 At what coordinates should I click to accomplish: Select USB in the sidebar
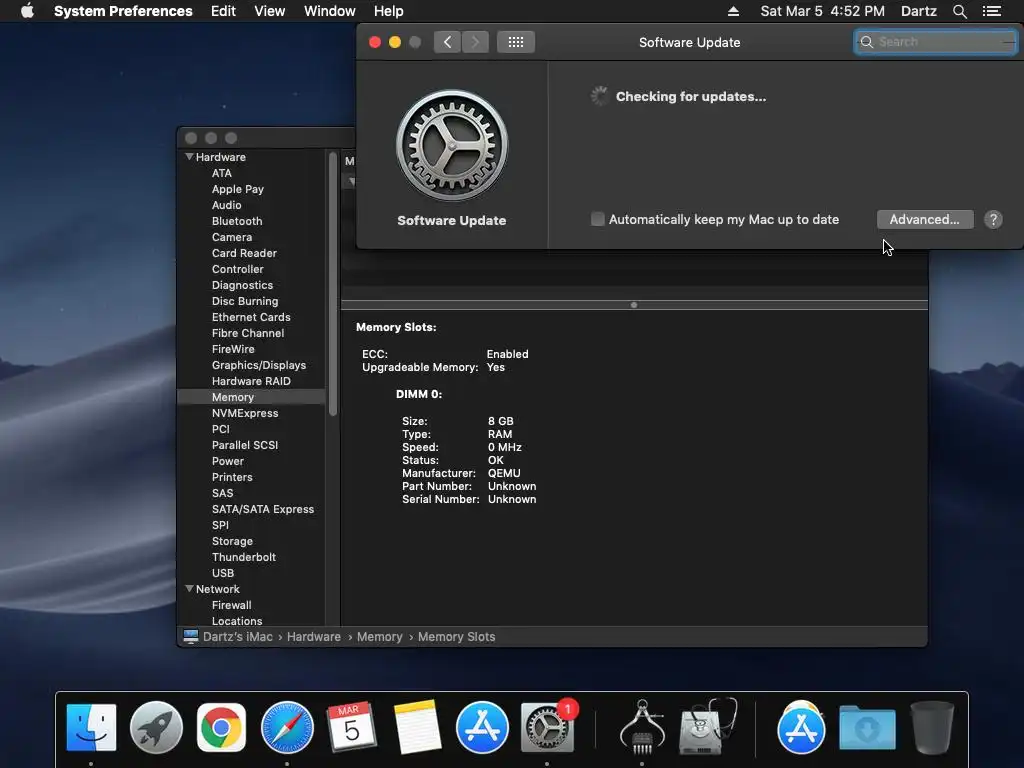(223, 573)
